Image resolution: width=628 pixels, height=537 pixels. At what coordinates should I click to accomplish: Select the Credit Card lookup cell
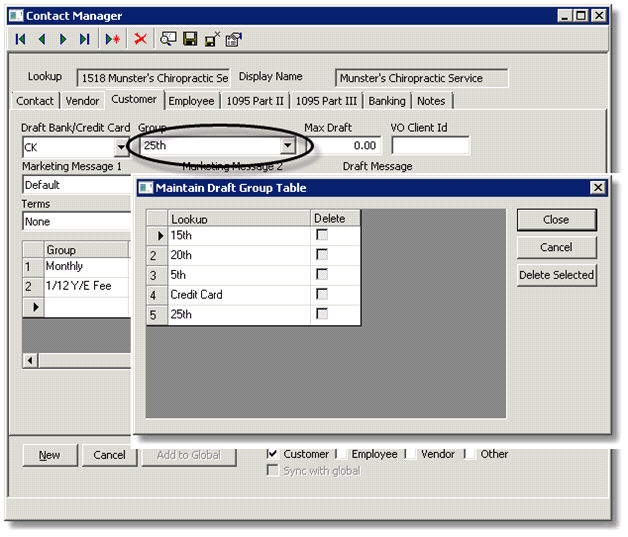tap(239, 294)
